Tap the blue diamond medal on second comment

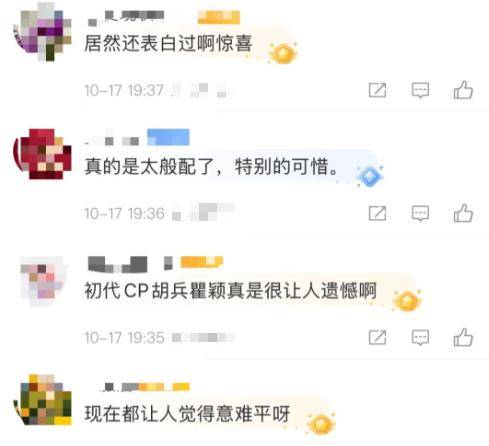(370, 175)
